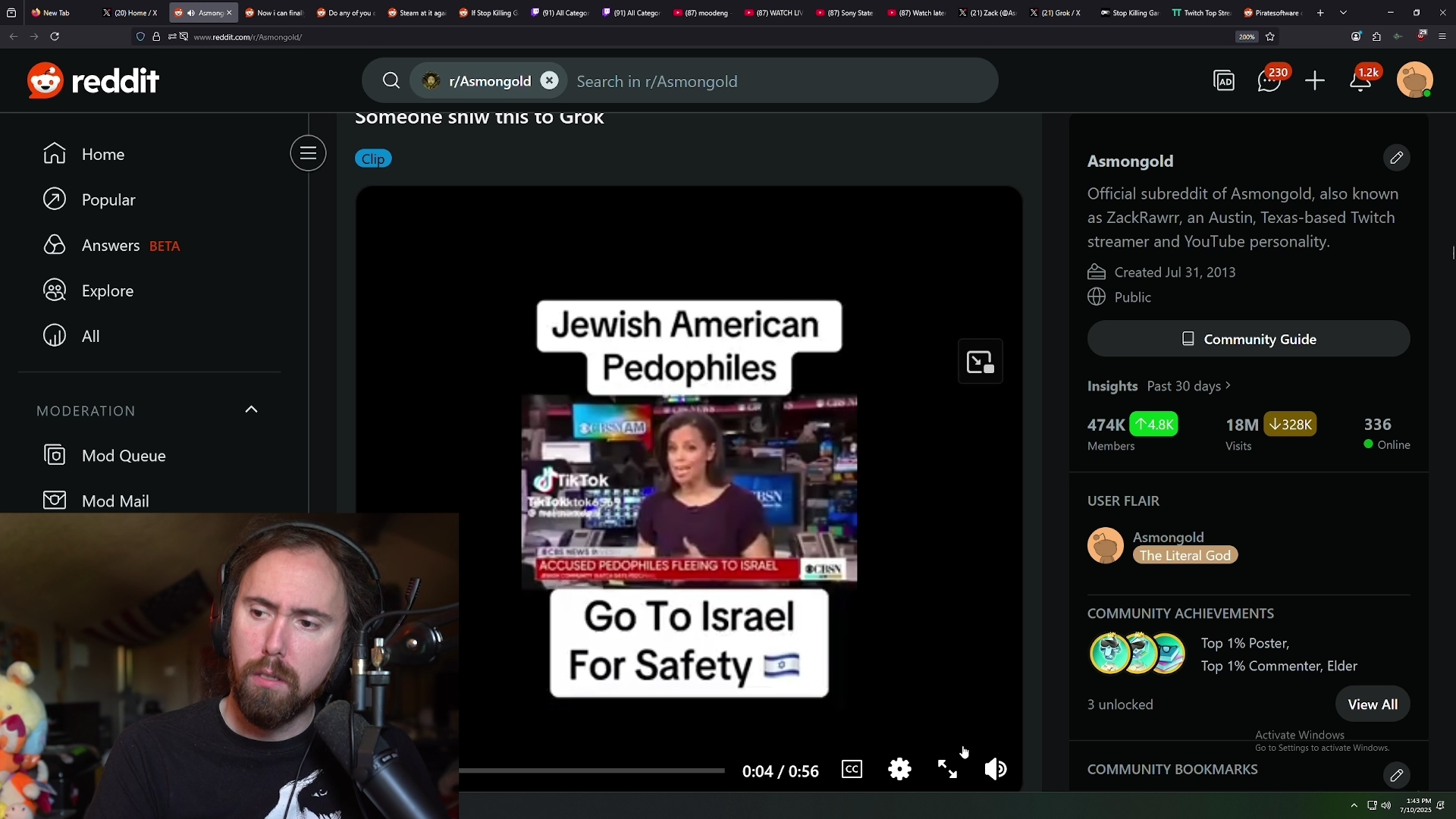The width and height of the screenshot is (1456, 819).
Task: Mute the video volume
Action: [x=995, y=770]
